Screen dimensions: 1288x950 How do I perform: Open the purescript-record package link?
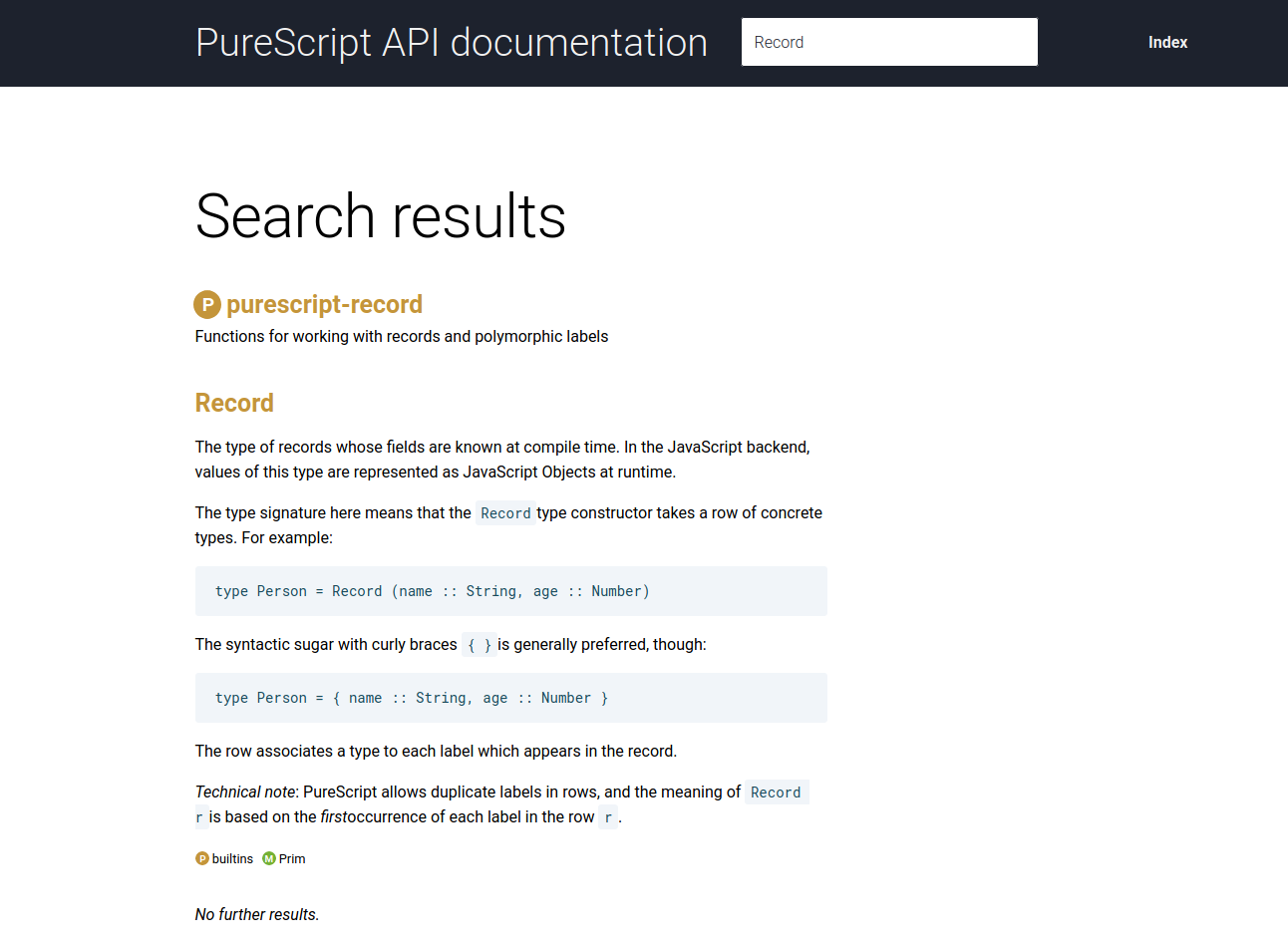[x=324, y=304]
